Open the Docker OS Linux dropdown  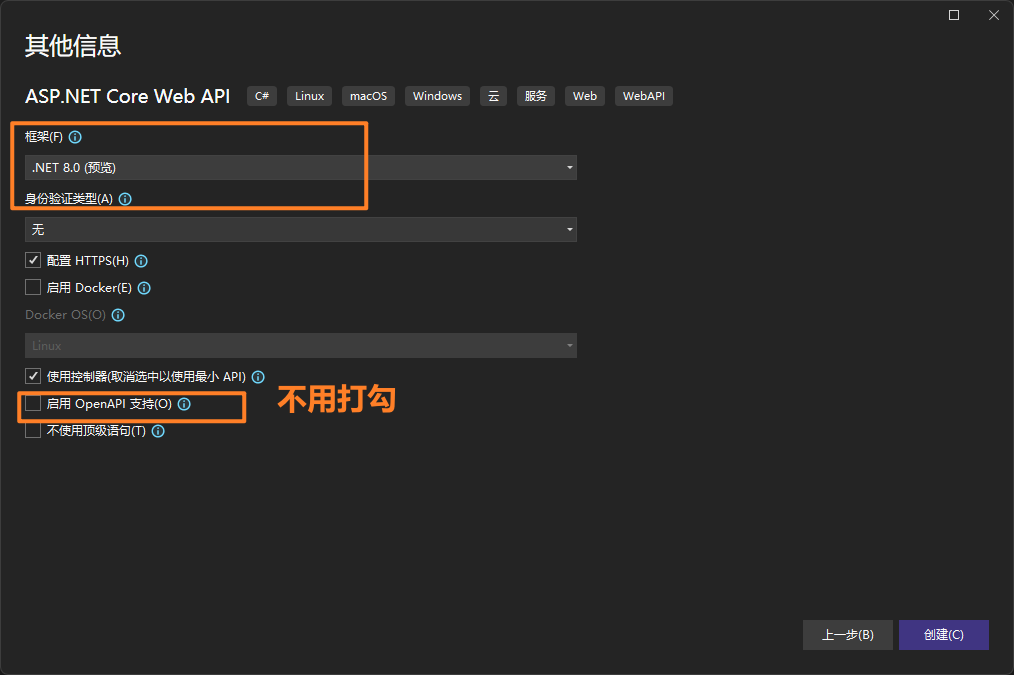click(x=300, y=346)
